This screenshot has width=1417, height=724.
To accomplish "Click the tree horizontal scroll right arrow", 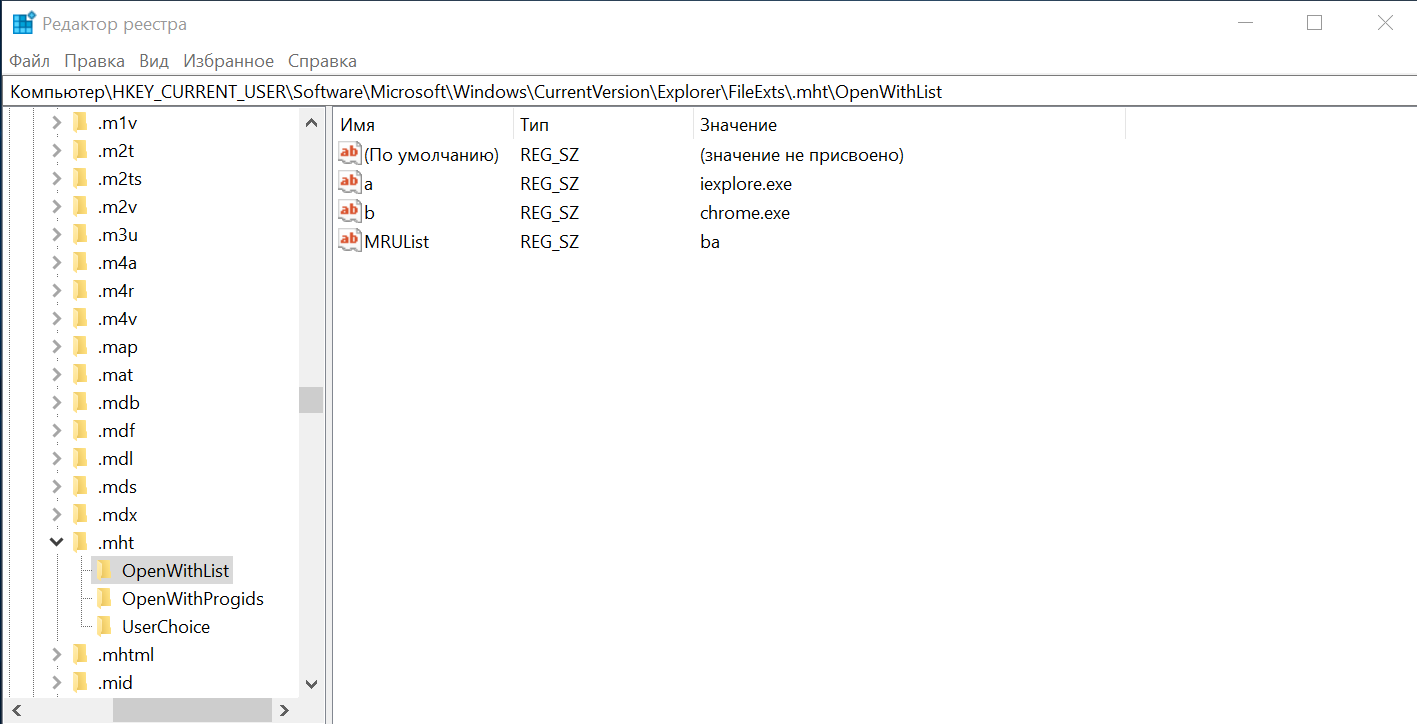I will click(284, 710).
